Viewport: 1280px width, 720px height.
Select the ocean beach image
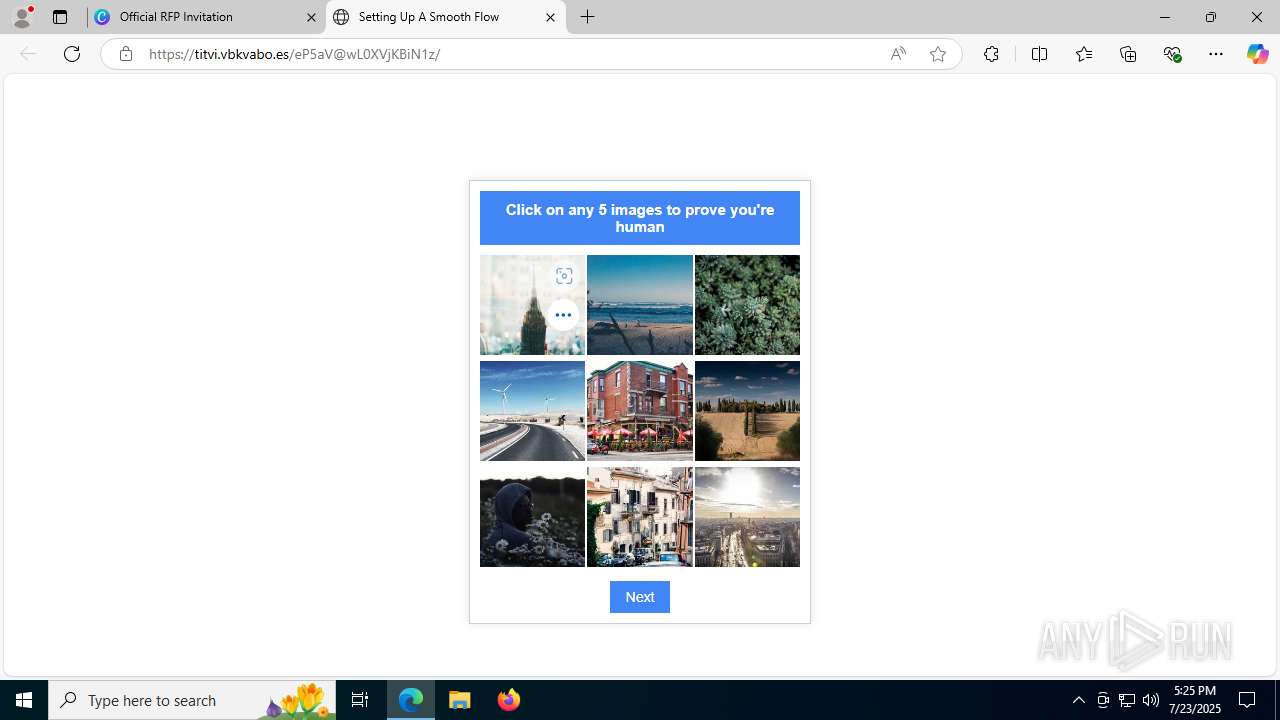click(x=640, y=305)
